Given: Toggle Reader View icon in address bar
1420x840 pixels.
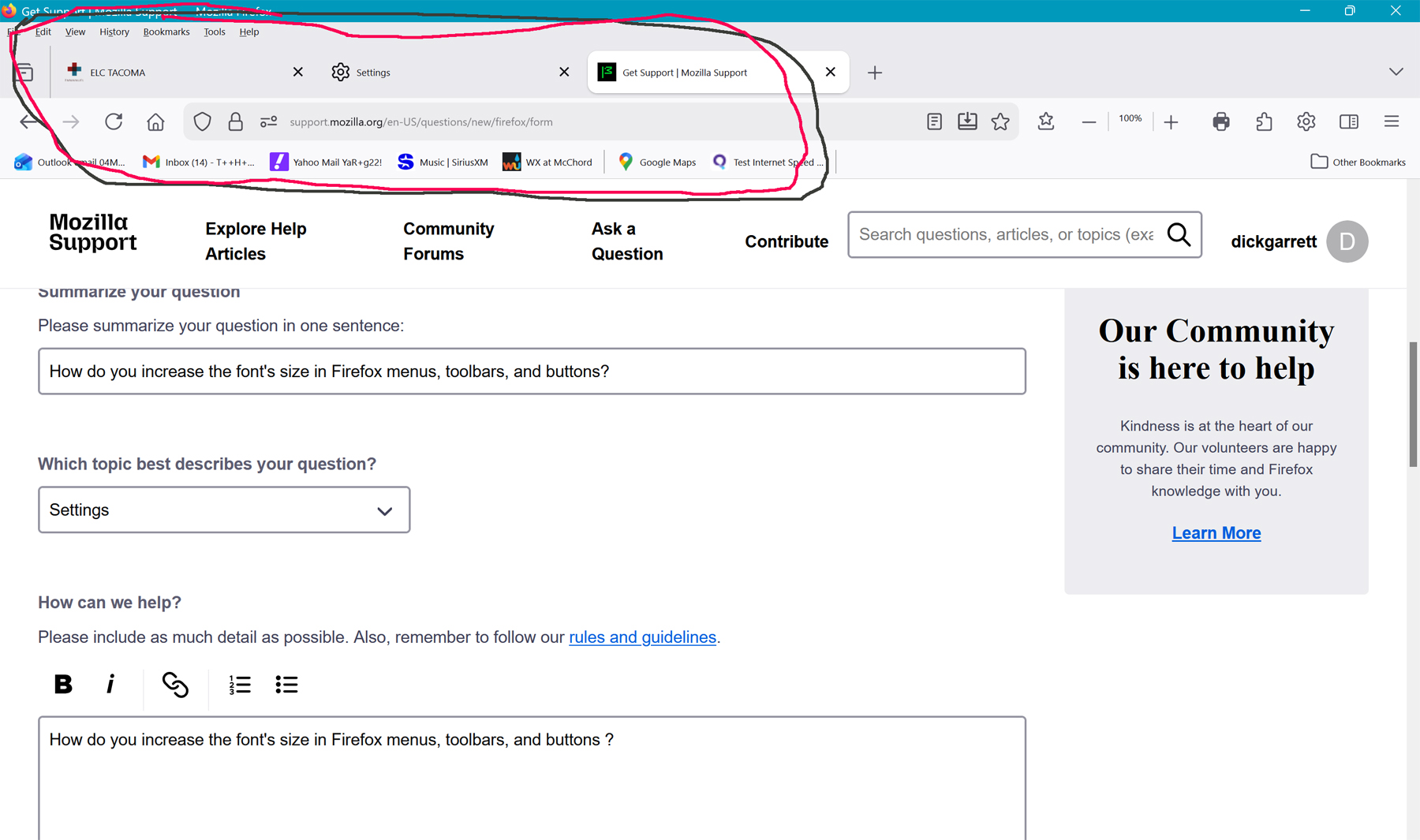Looking at the screenshot, I should (x=934, y=121).
